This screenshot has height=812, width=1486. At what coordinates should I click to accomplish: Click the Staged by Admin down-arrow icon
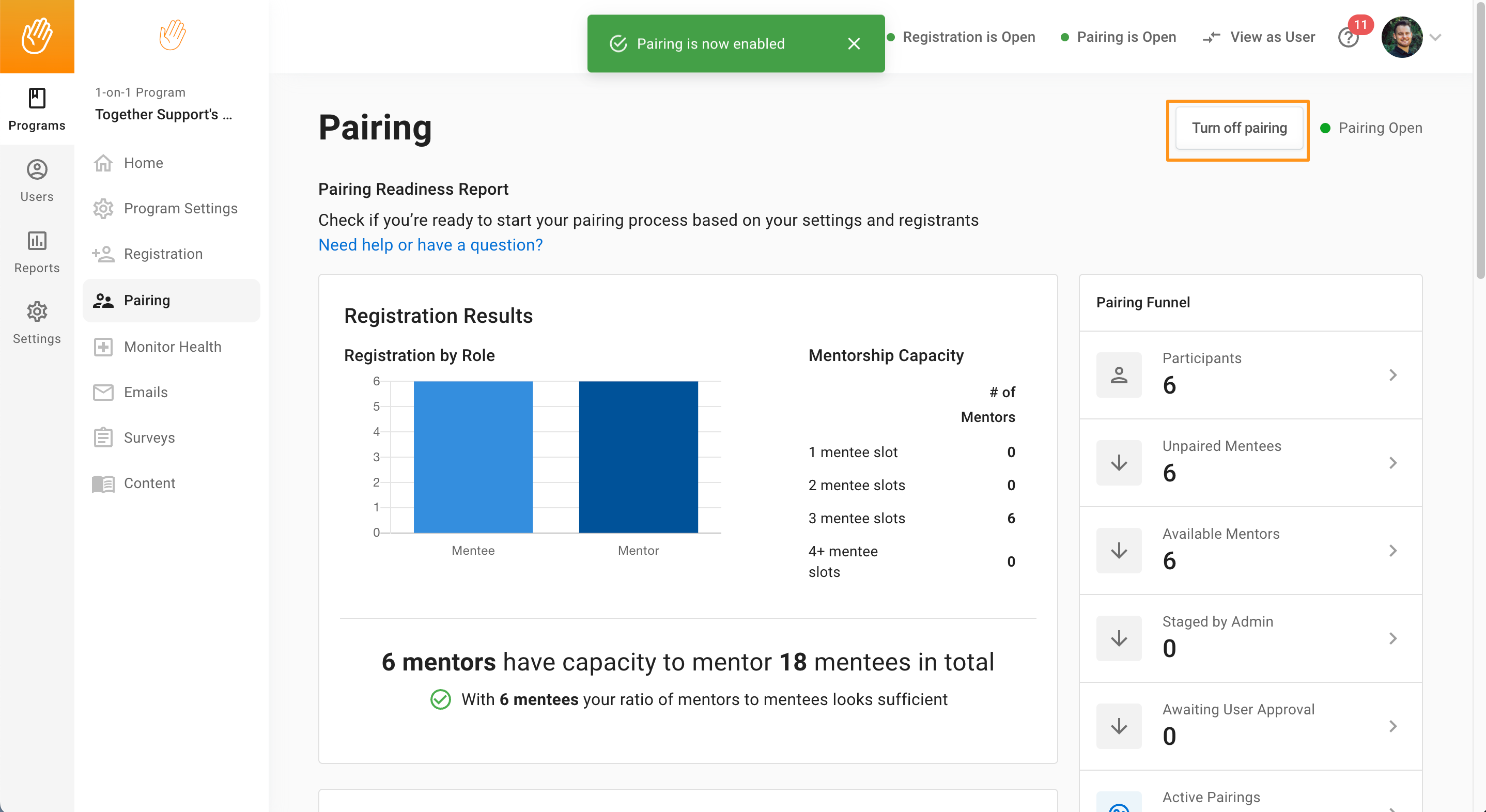click(1119, 638)
